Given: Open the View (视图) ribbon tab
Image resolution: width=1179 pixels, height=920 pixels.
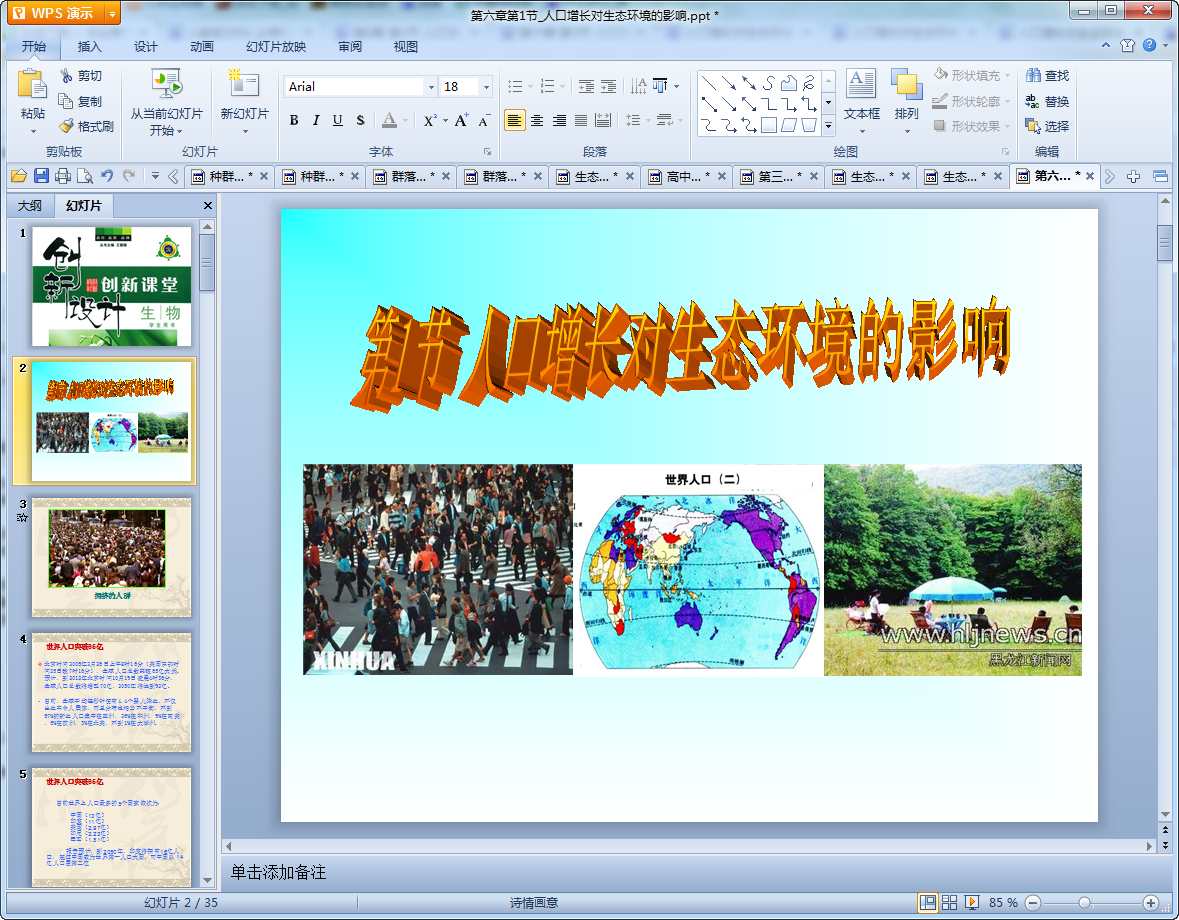Looking at the screenshot, I should (x=405, y=47).
